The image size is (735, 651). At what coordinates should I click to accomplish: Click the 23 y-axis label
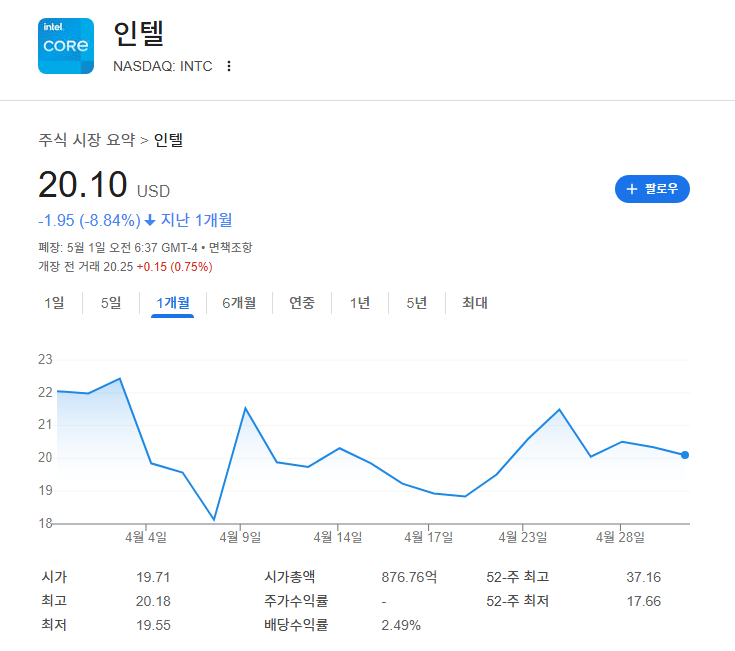[45, 359]
